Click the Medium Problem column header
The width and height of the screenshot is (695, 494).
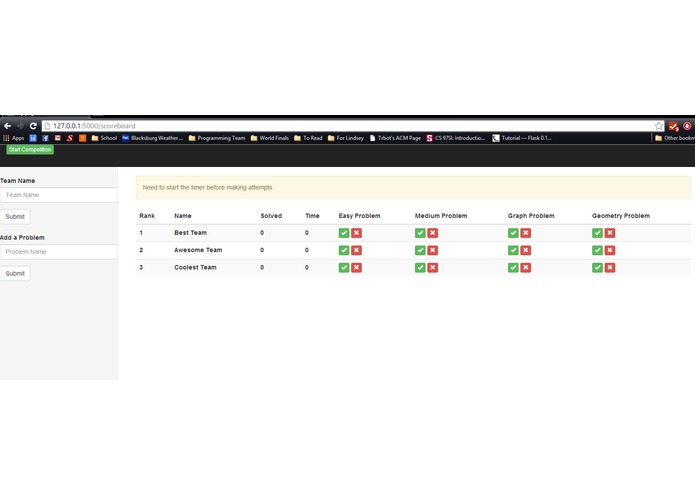click(x=441, y=216)
